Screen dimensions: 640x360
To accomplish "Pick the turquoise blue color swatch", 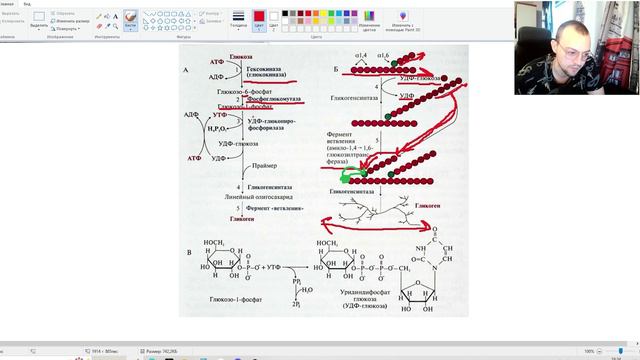I will 339,13.
